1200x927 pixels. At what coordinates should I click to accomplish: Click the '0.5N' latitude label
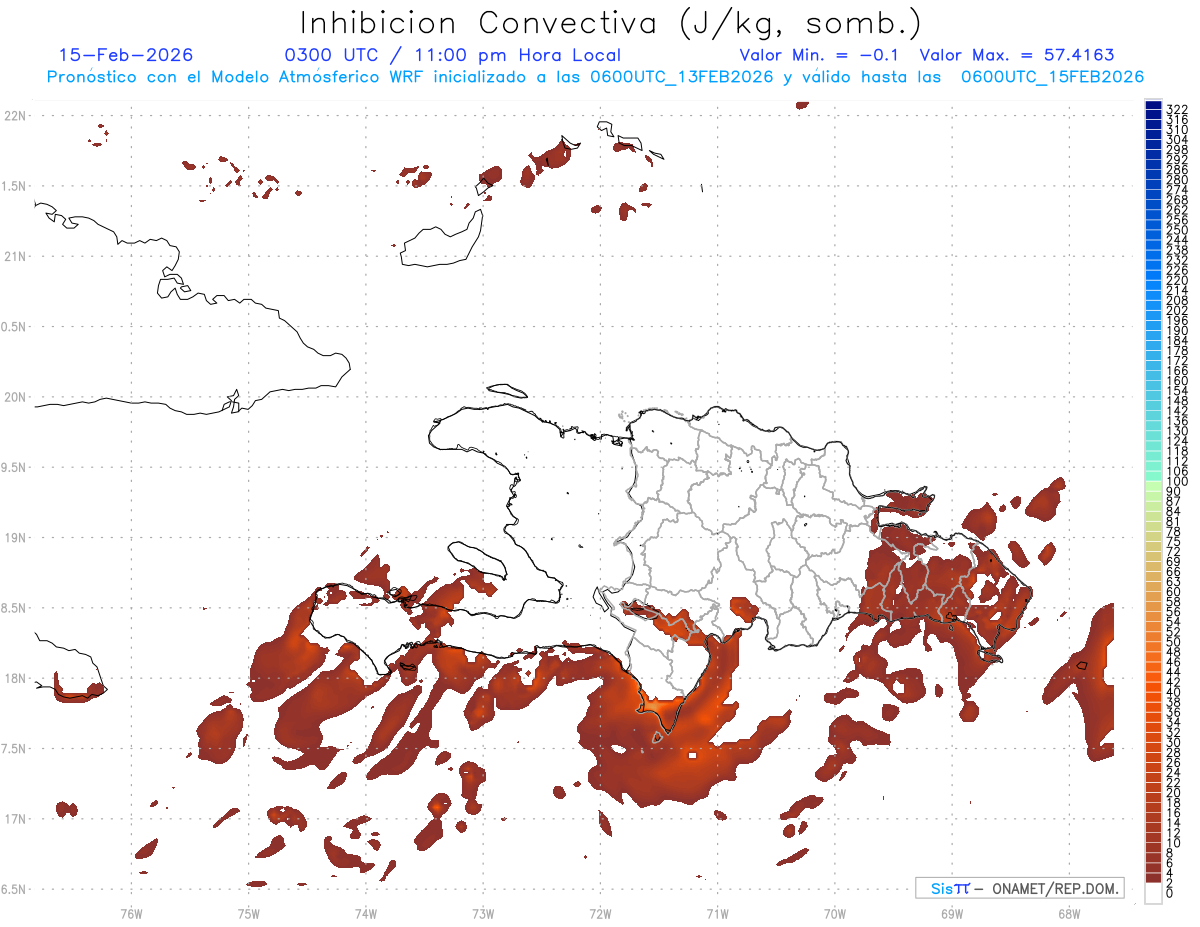pyautogui.click(x=14, y=327)
